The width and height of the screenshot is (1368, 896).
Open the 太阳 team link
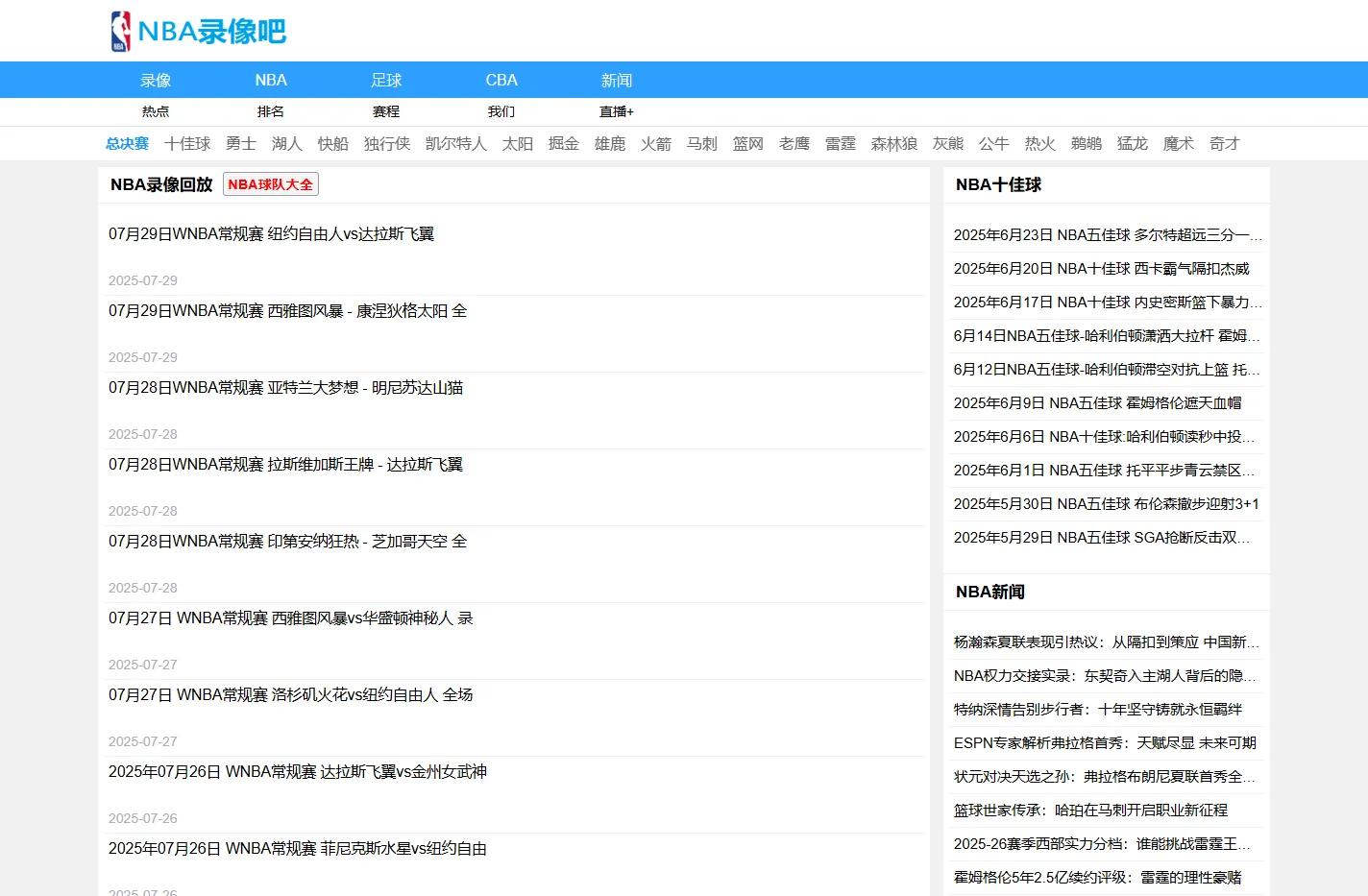(x=518, y=144)
